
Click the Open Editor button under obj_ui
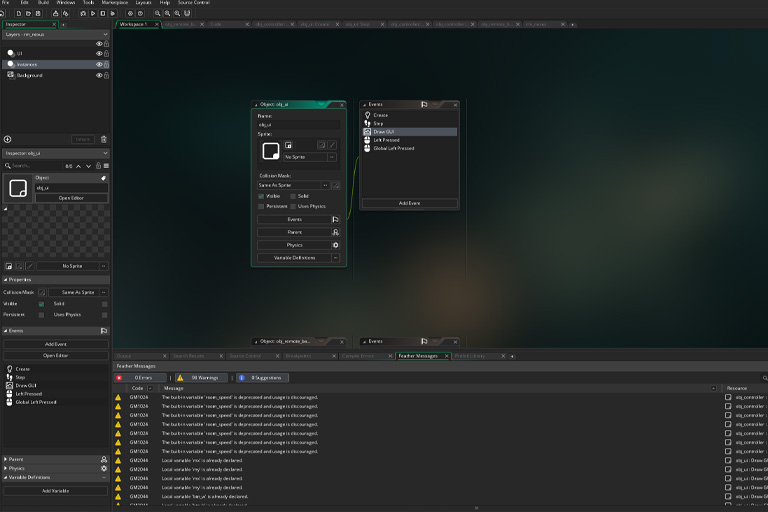(71, 198)
